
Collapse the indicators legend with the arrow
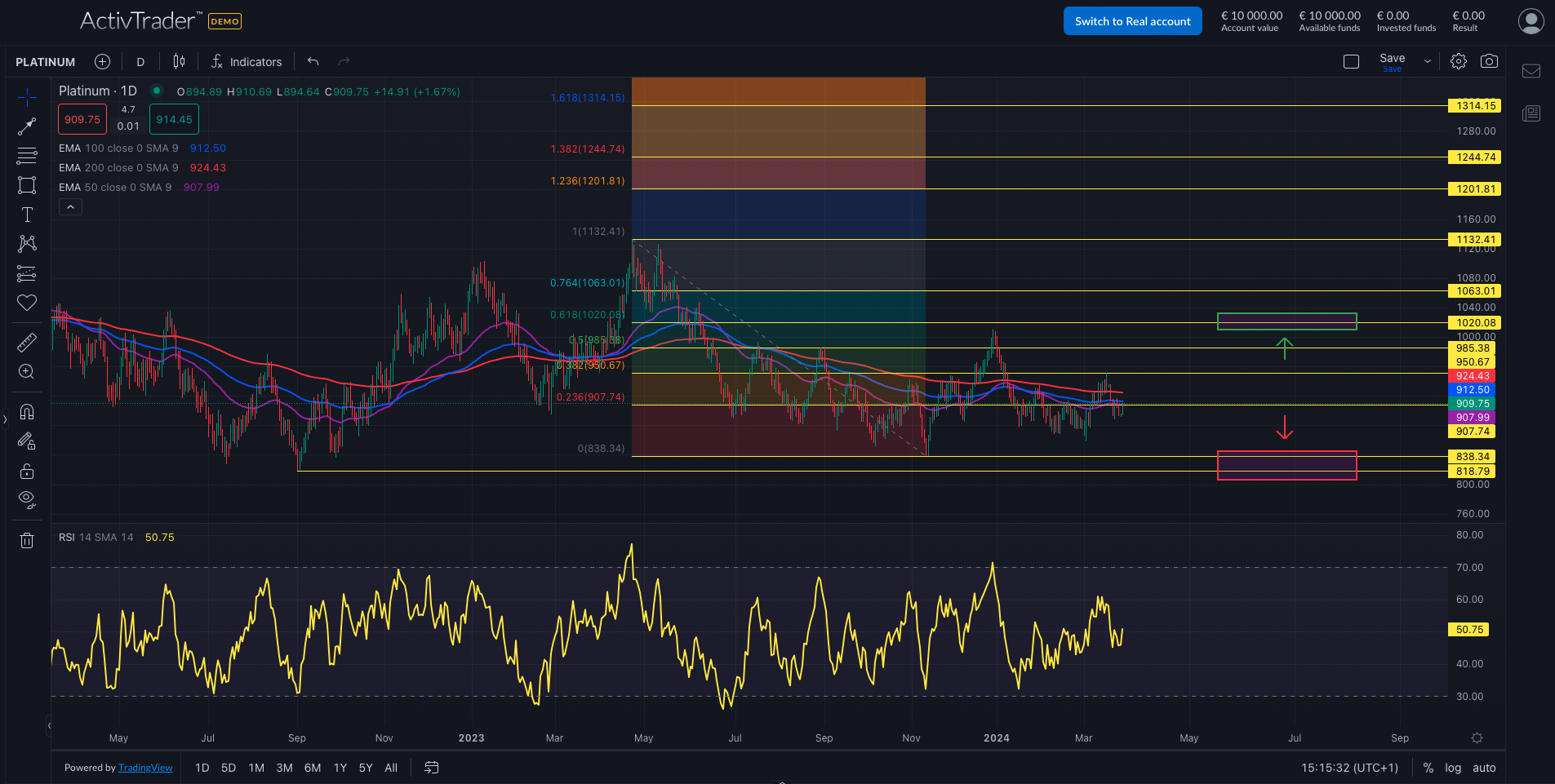tap(70, 206)
